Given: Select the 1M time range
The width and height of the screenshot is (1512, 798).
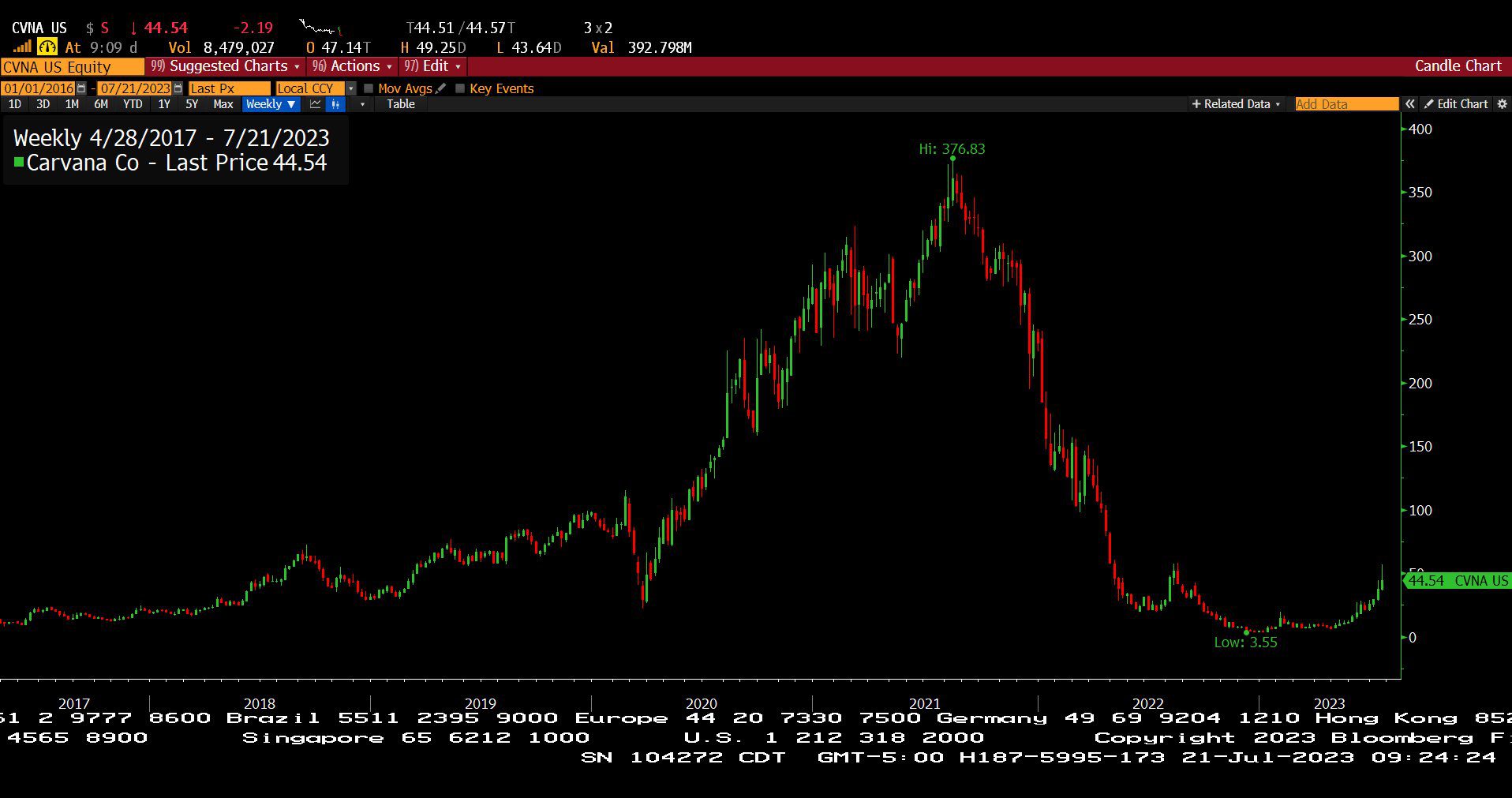Looking at the screenshot, I should (72, 104).
